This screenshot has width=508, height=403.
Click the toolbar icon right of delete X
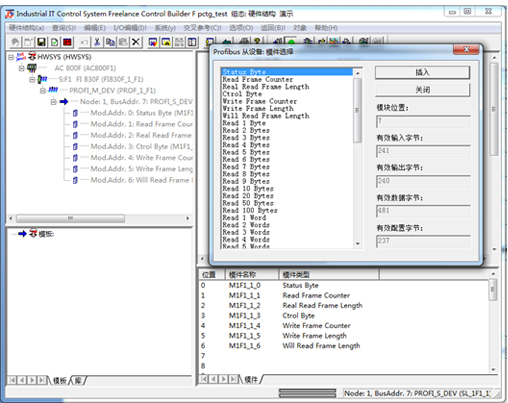point(153,42)
